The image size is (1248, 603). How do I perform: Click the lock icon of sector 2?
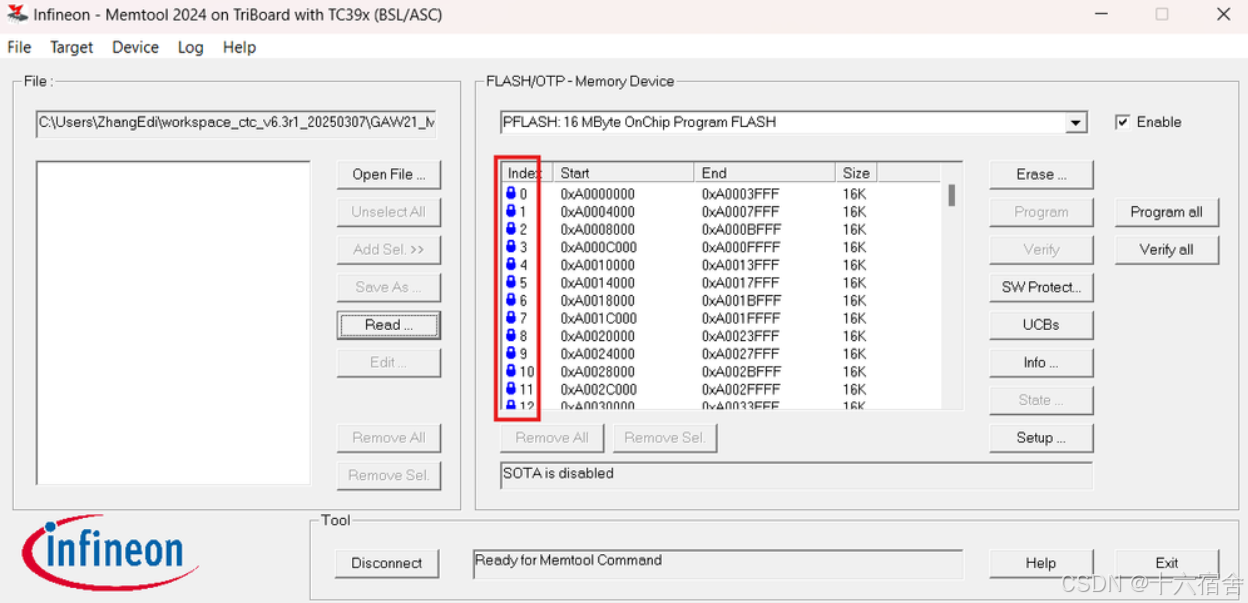[x=511, y=229]
